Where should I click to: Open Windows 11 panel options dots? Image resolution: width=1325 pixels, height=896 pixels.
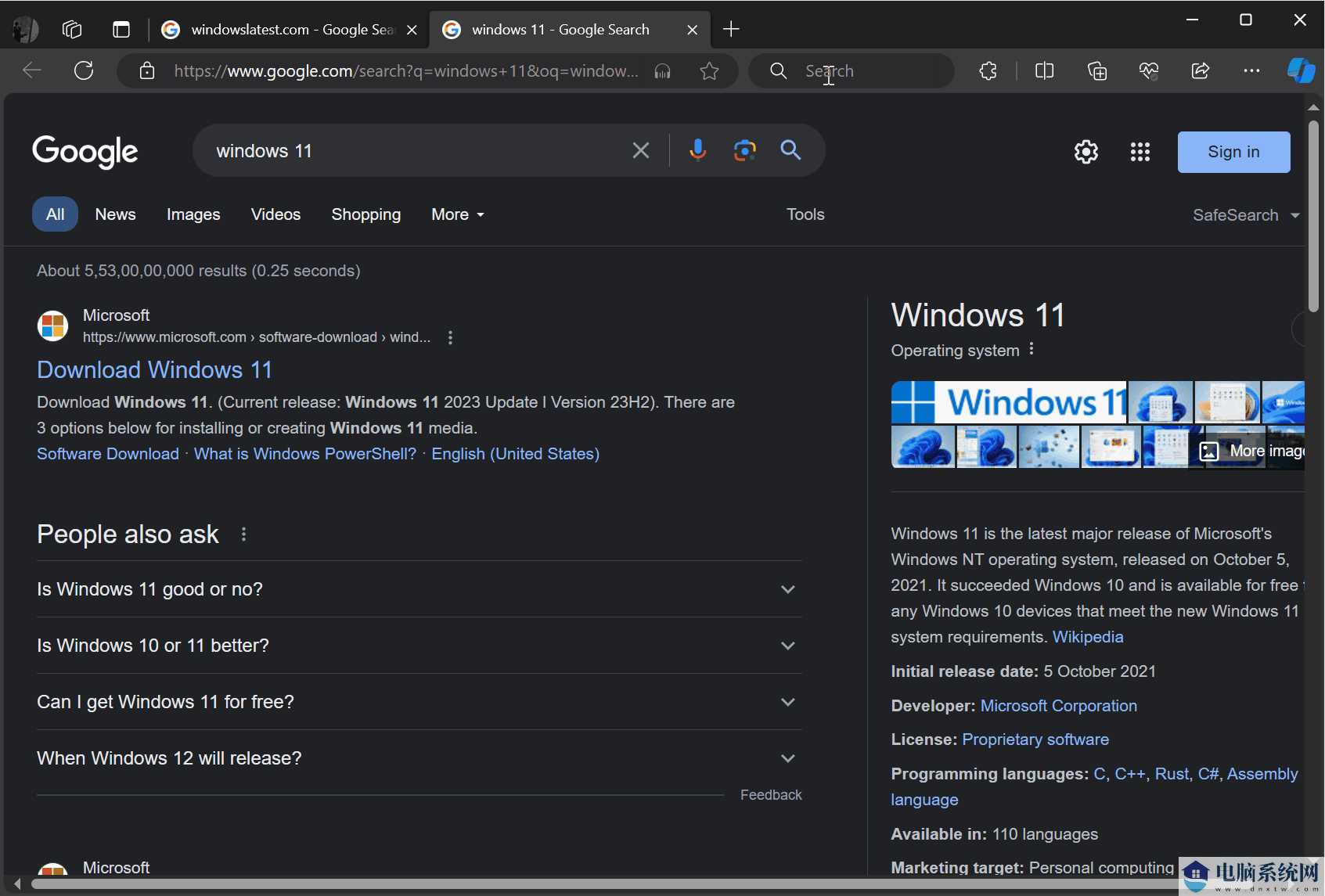(x=1032, y=349)
